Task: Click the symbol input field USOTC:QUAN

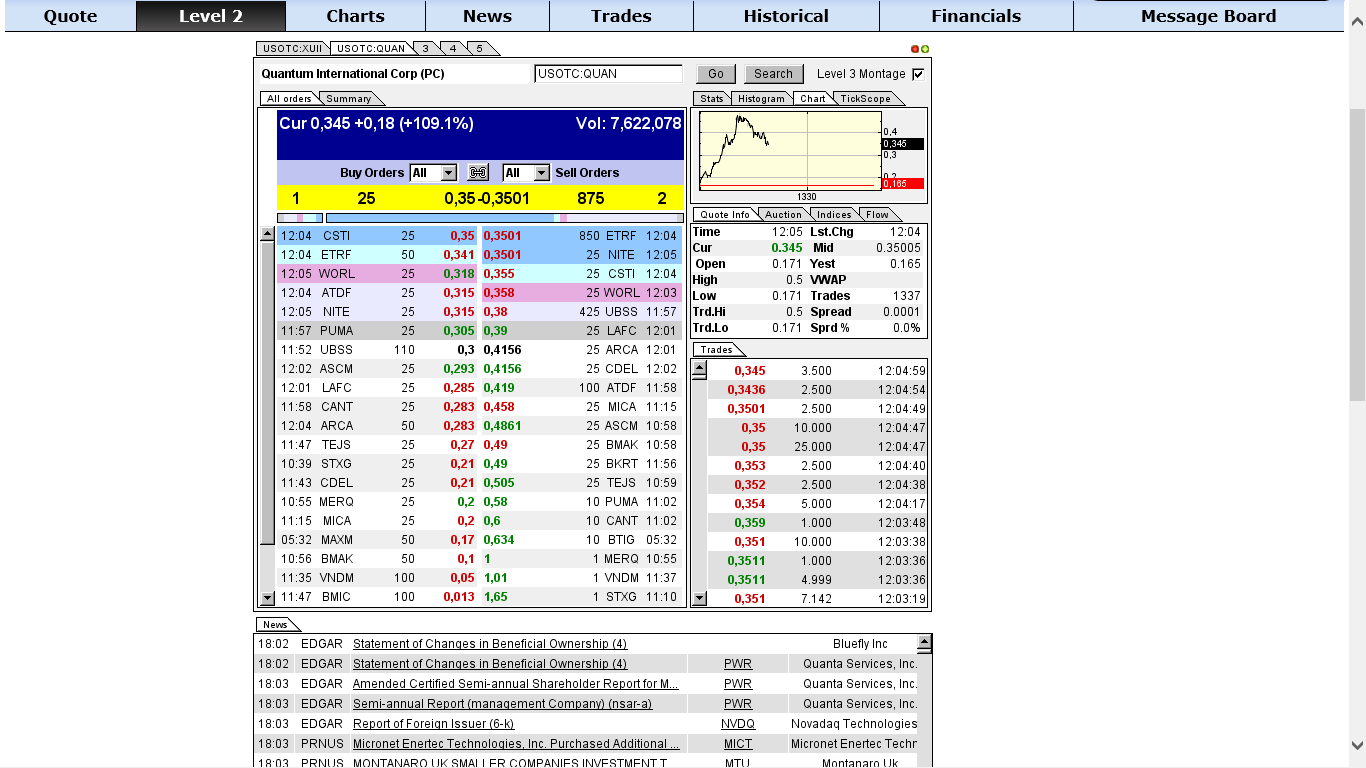Action: (608, 74)
